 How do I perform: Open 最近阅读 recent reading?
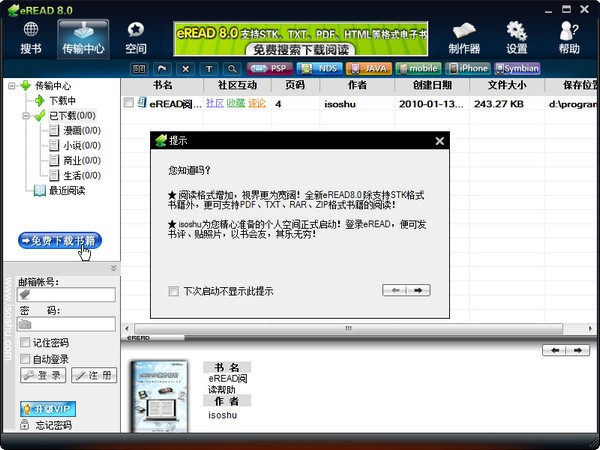[x=67, y=191]
